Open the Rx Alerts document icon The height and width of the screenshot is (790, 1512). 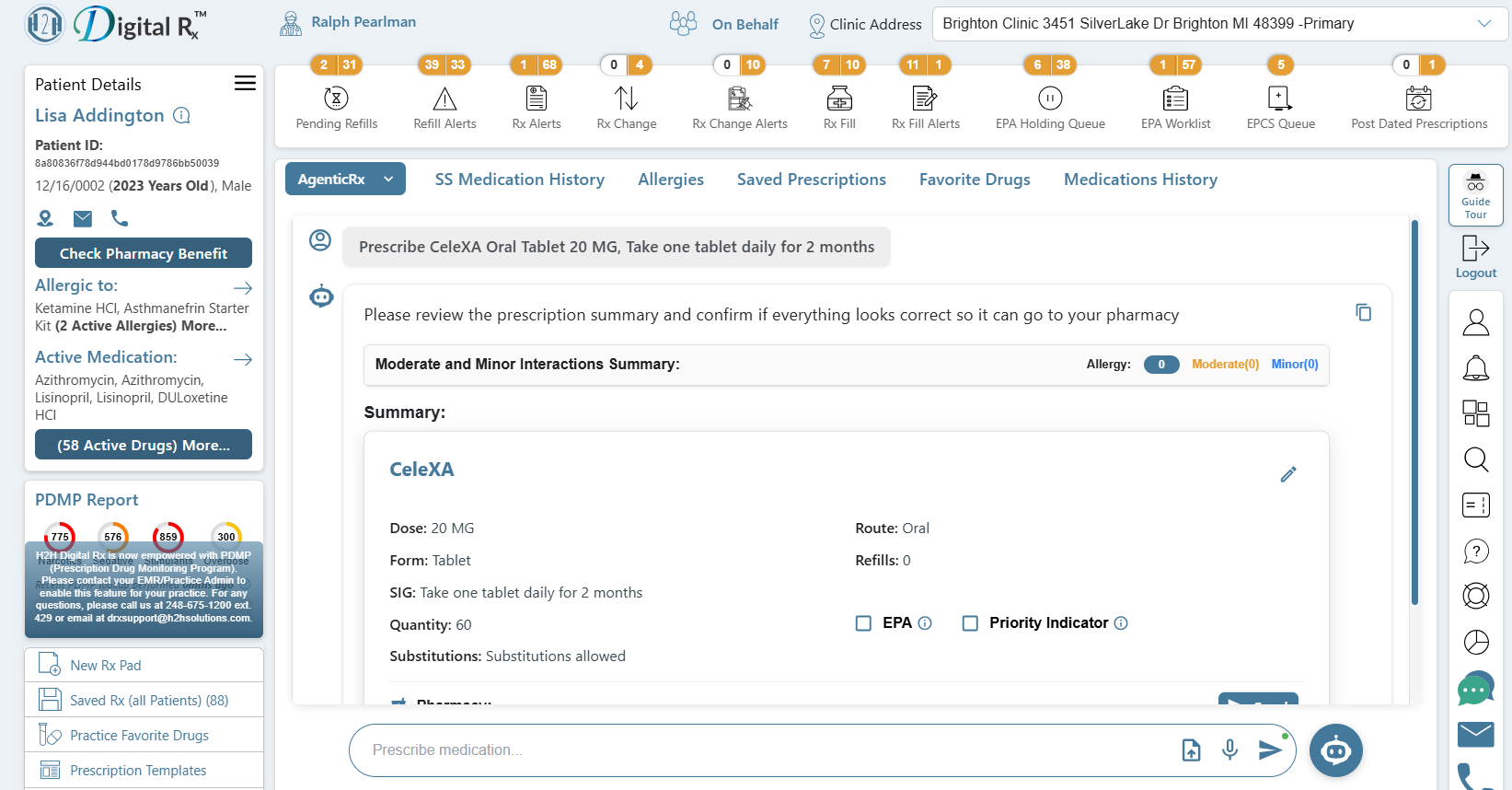point(537,99)
